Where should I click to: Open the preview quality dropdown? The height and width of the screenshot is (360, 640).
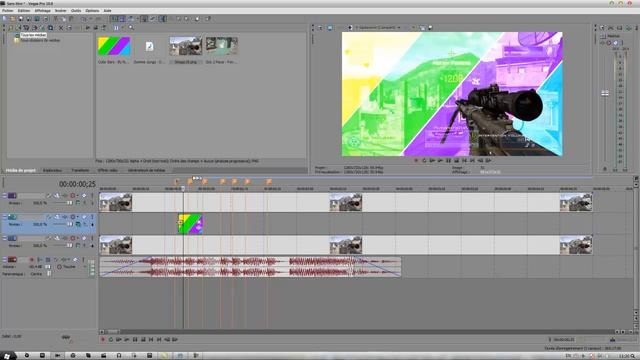[x=378, y=28]
